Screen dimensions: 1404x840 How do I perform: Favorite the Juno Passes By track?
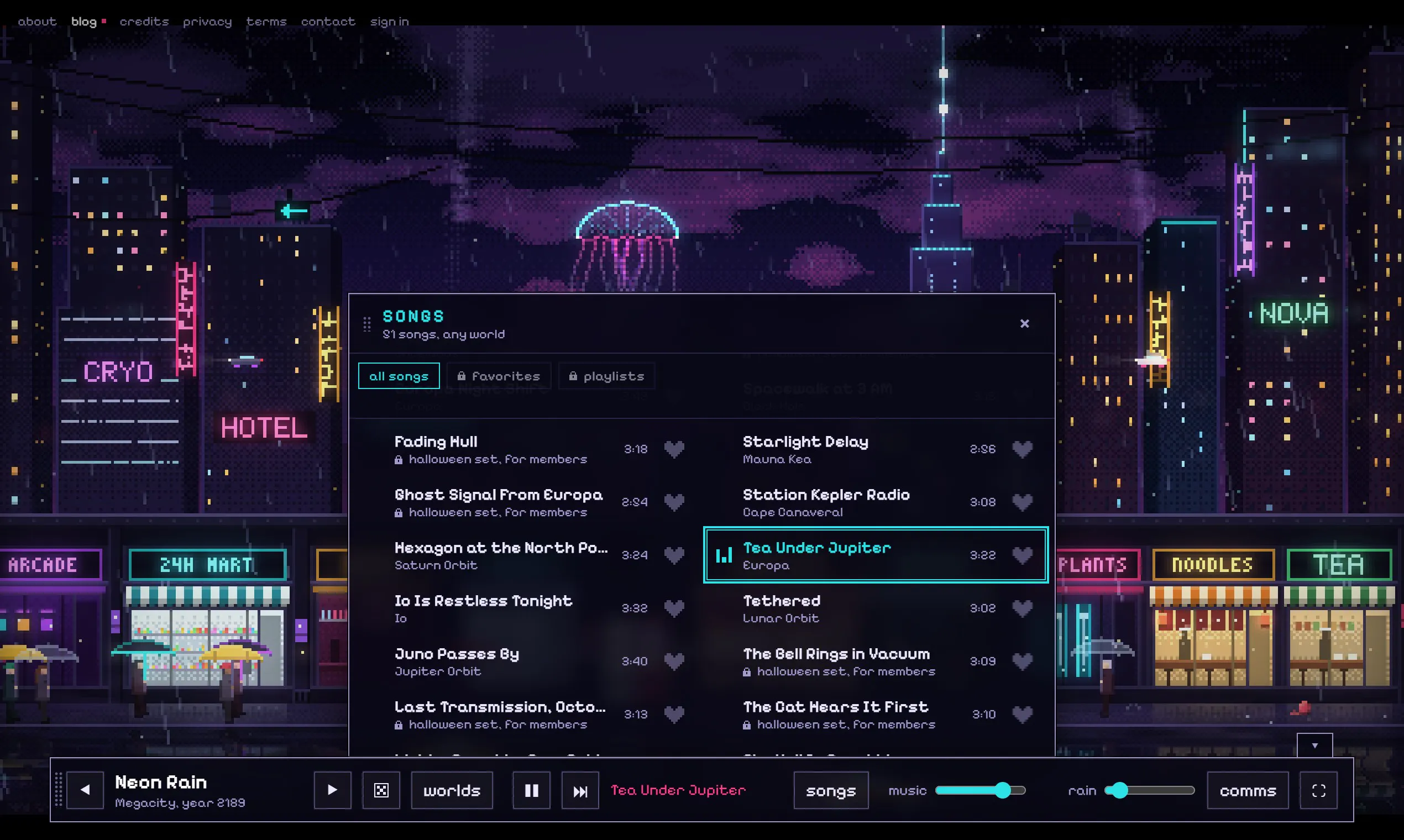click(x=674, y=661)
